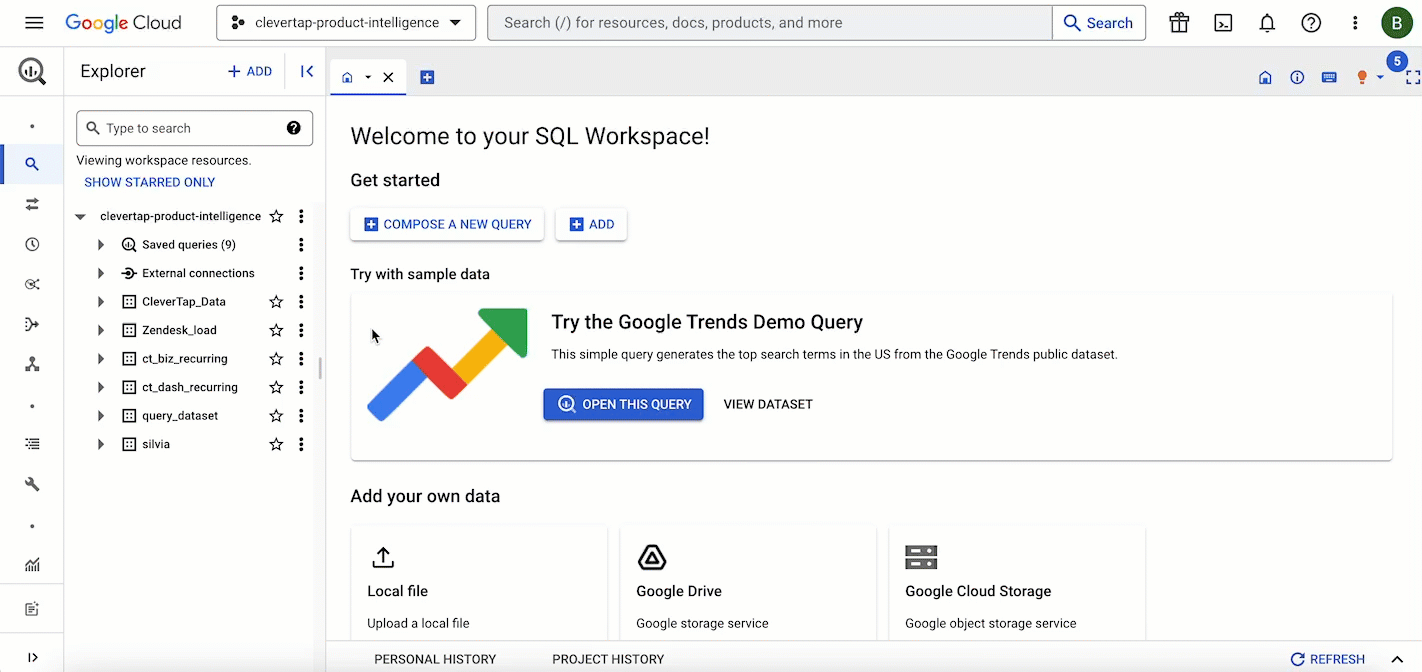Open the main navigation hamburger menu
1422x672 pixels.
(34, 23)
